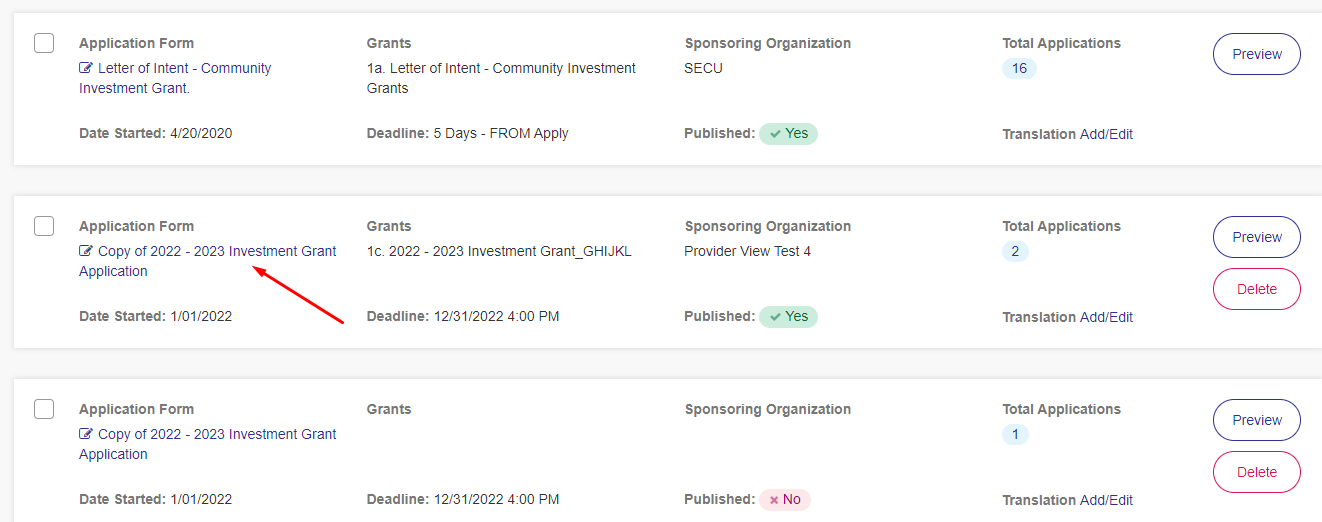Delete the Provider View Test 4 form
Viewport: 1322px width, 522px height.
pyautogui.click(x=1257, y=289)
